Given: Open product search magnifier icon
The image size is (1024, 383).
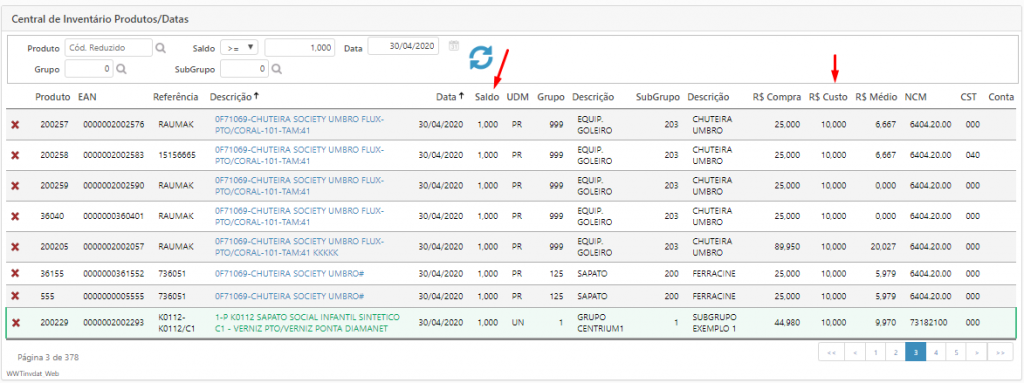Looking at the screenshot, I should point(160,48).
